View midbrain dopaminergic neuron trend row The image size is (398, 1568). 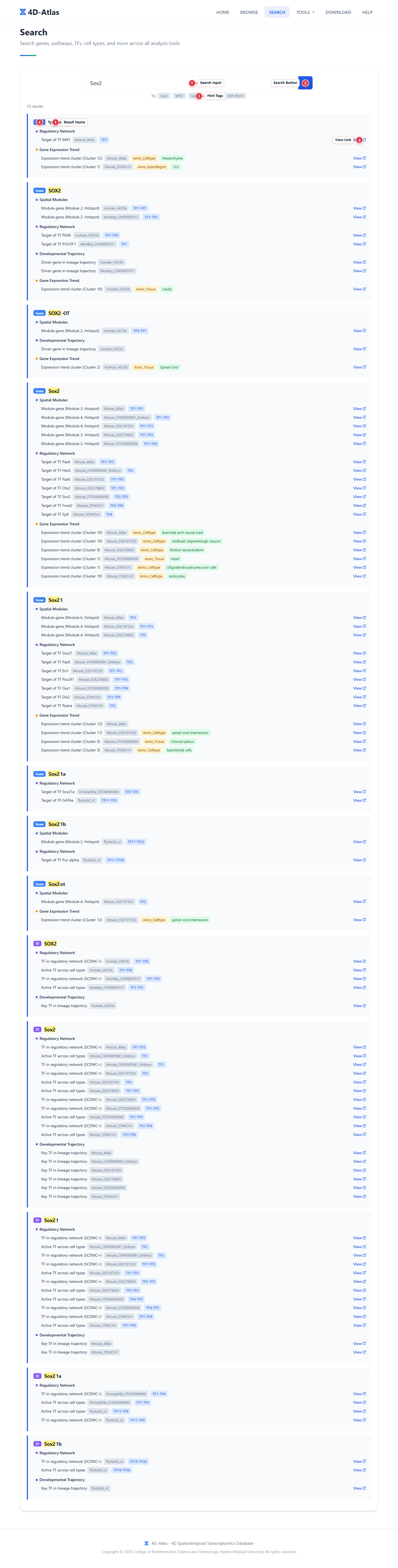[359, 541]
